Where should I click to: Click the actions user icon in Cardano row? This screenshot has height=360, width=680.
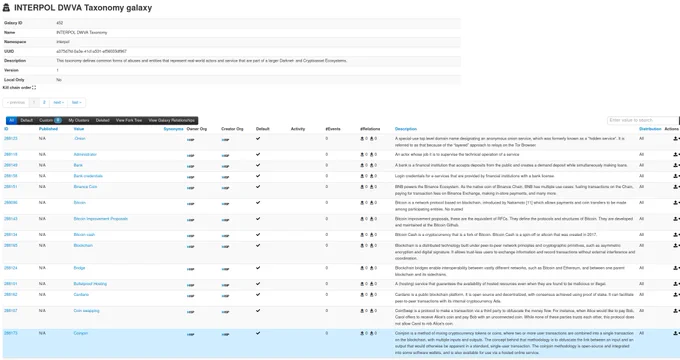pos(675,295)
